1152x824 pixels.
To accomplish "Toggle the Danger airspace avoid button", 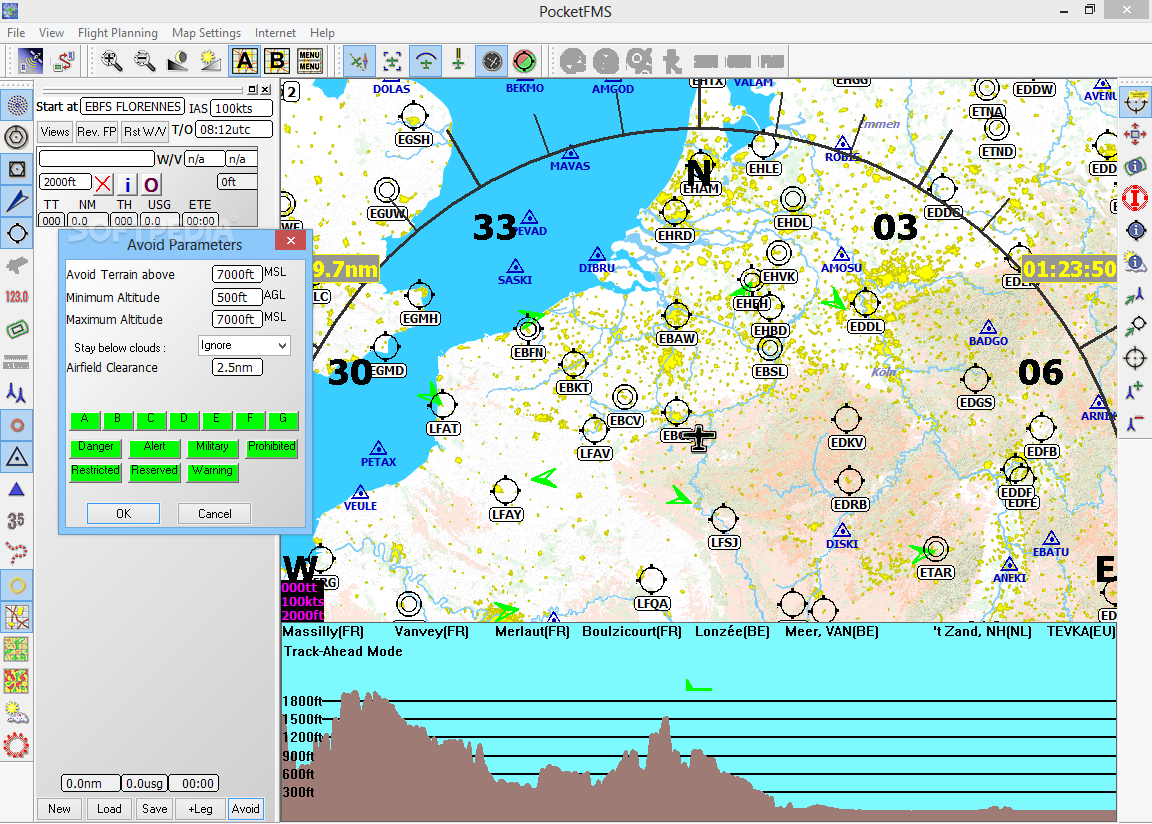I will (96, 447).
